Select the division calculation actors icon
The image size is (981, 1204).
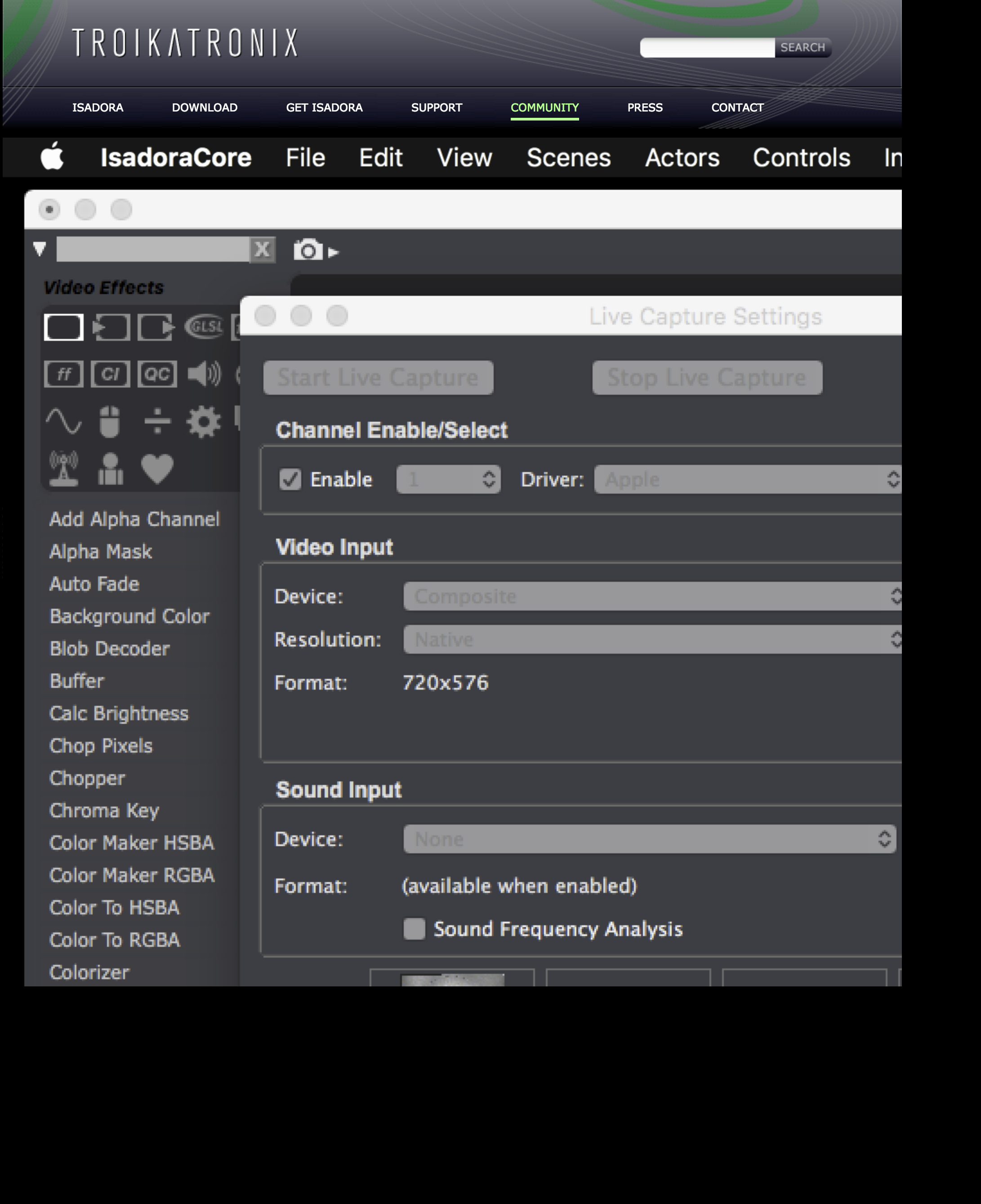(x=157, y=421)
